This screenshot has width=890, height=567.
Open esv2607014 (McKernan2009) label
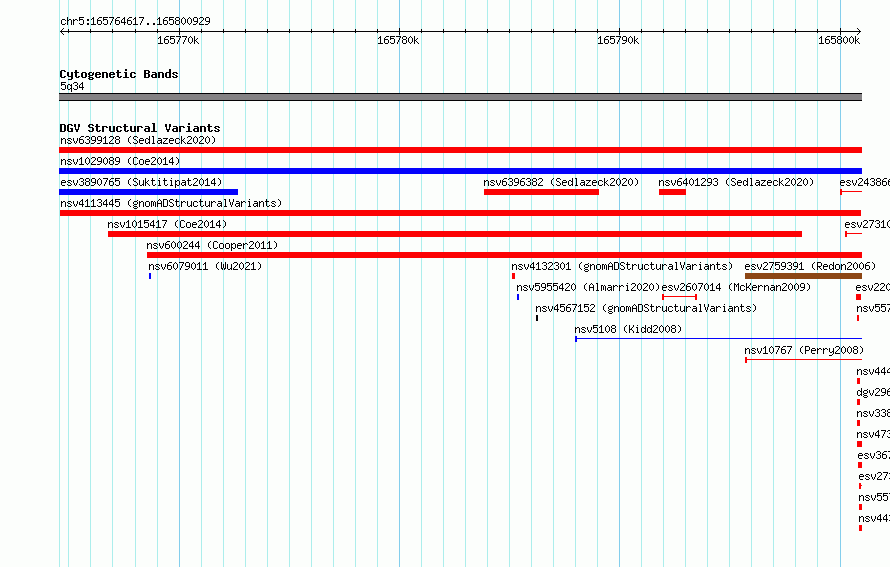pyautogui.click(x=736, y=287)
